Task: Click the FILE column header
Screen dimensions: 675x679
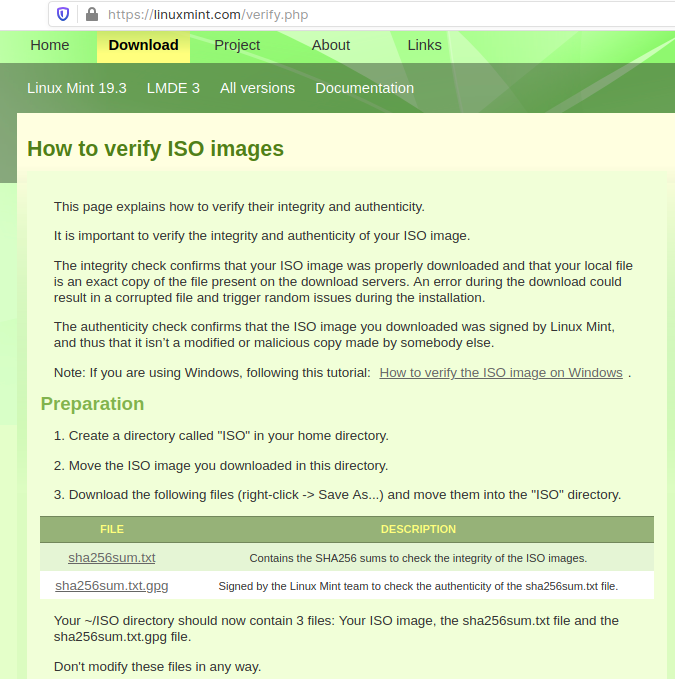Action: 112,529
